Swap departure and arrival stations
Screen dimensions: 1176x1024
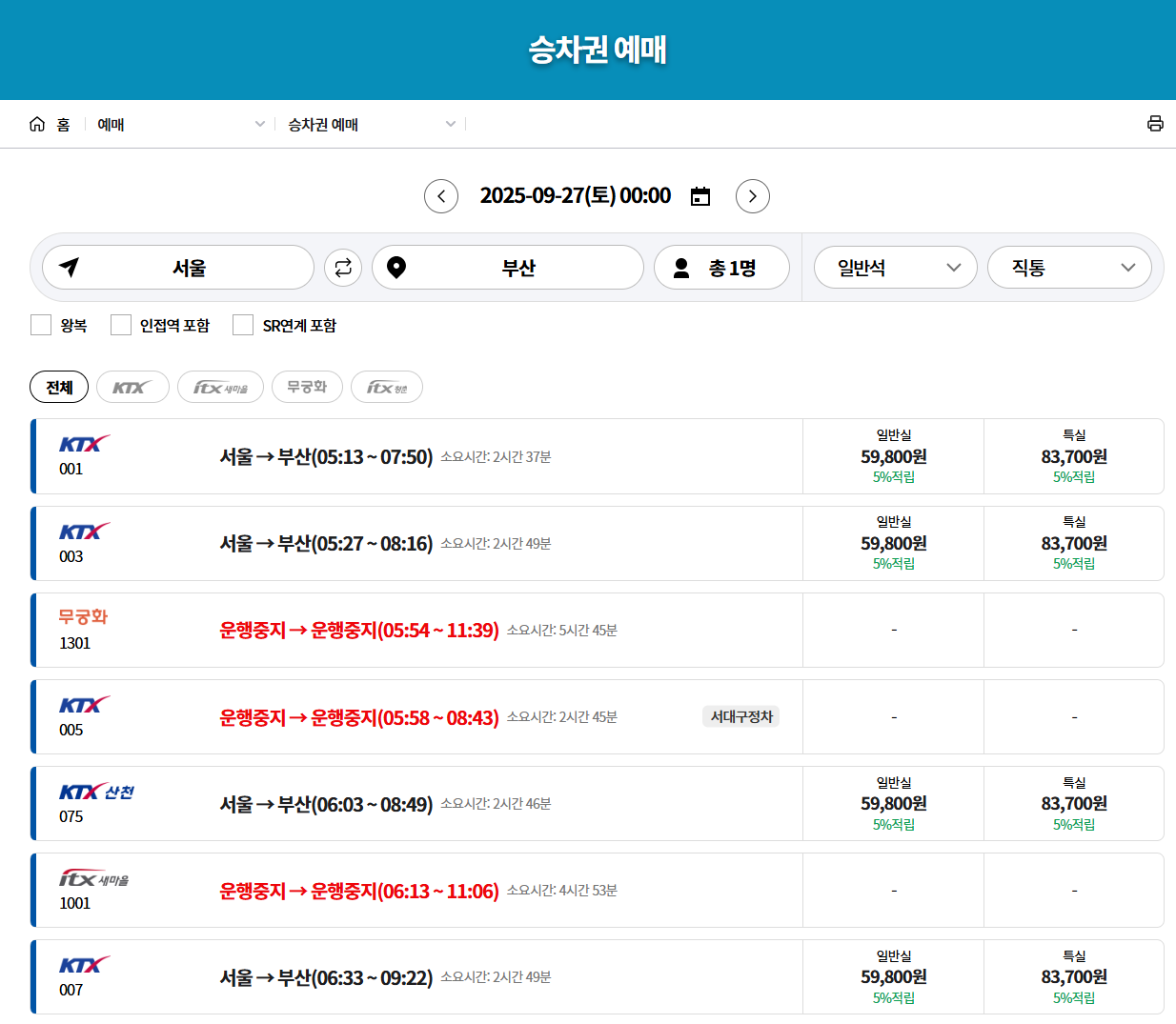pyautogui.click(x=343, y=268)
